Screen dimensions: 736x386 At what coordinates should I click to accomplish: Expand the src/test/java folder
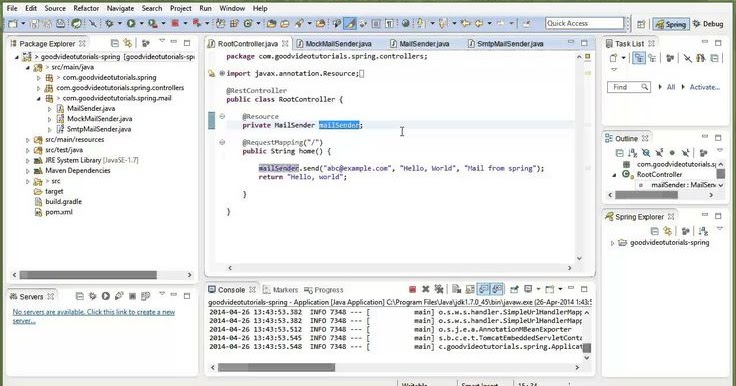pyautogui.click(x=28, y=150)
